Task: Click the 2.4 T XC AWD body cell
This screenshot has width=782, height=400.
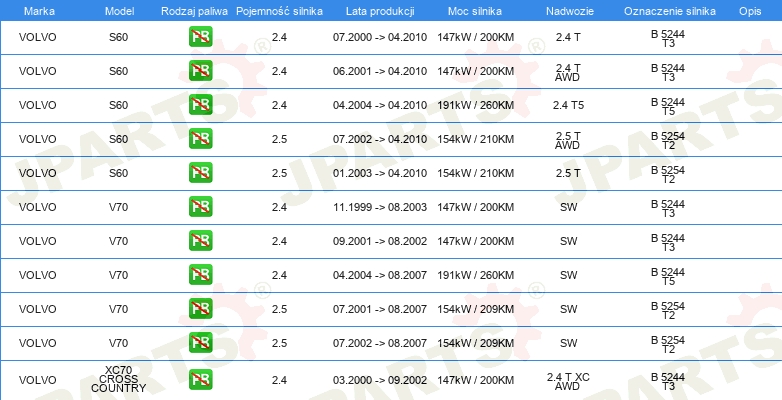Action: (568, 381)
